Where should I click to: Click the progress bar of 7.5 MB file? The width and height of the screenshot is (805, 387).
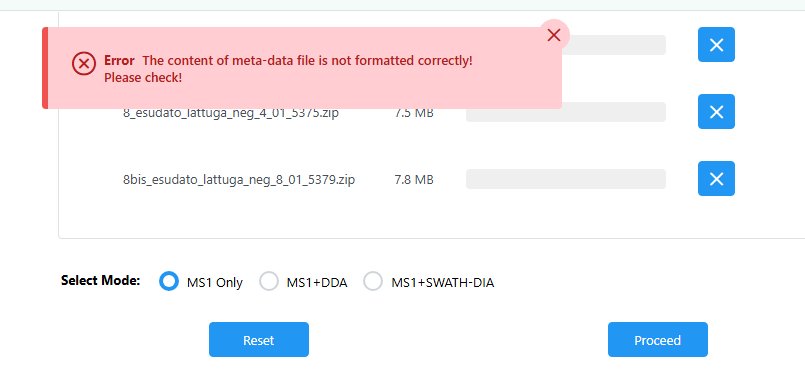click(566, 112)
